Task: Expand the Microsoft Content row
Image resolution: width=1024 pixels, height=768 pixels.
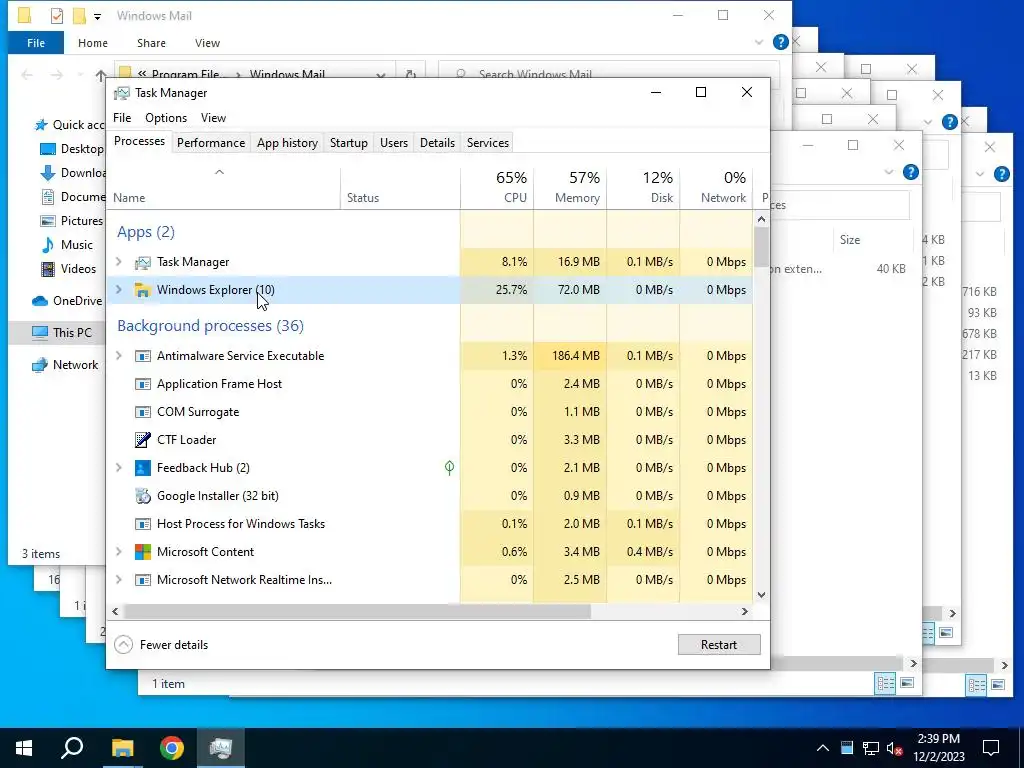Action: pos(119,552)
